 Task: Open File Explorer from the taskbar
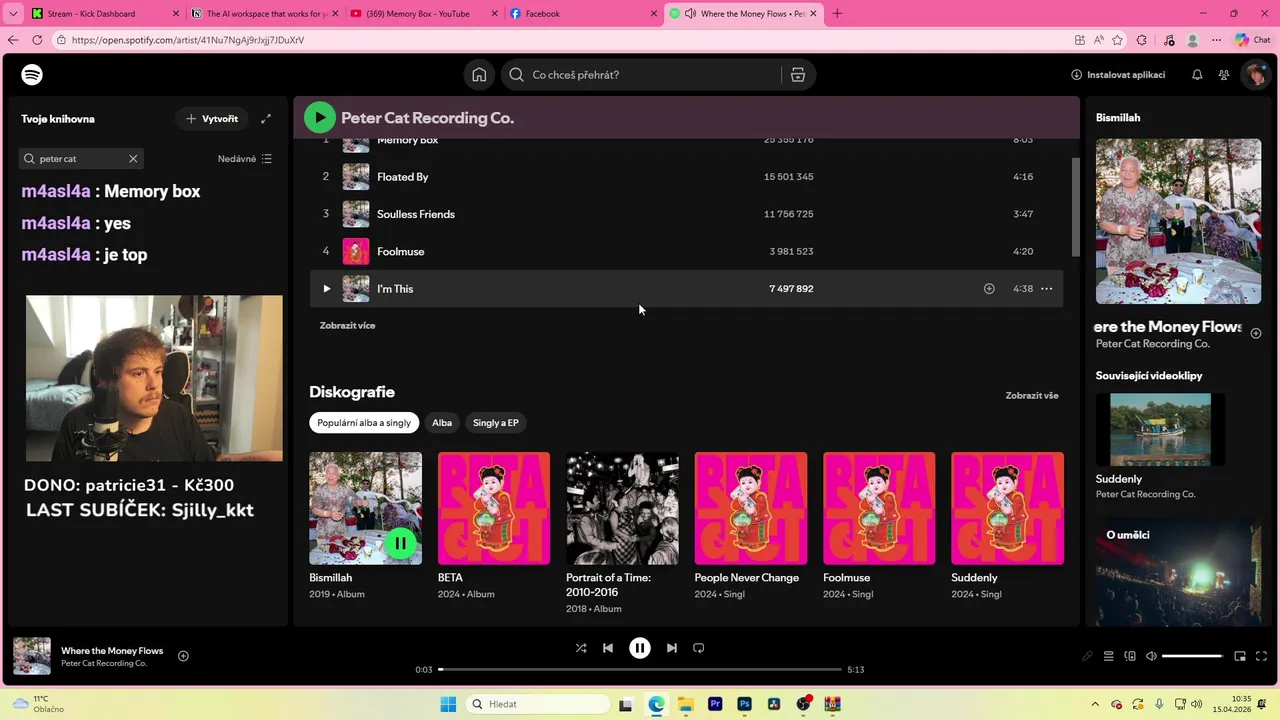[x=686, y=704]
